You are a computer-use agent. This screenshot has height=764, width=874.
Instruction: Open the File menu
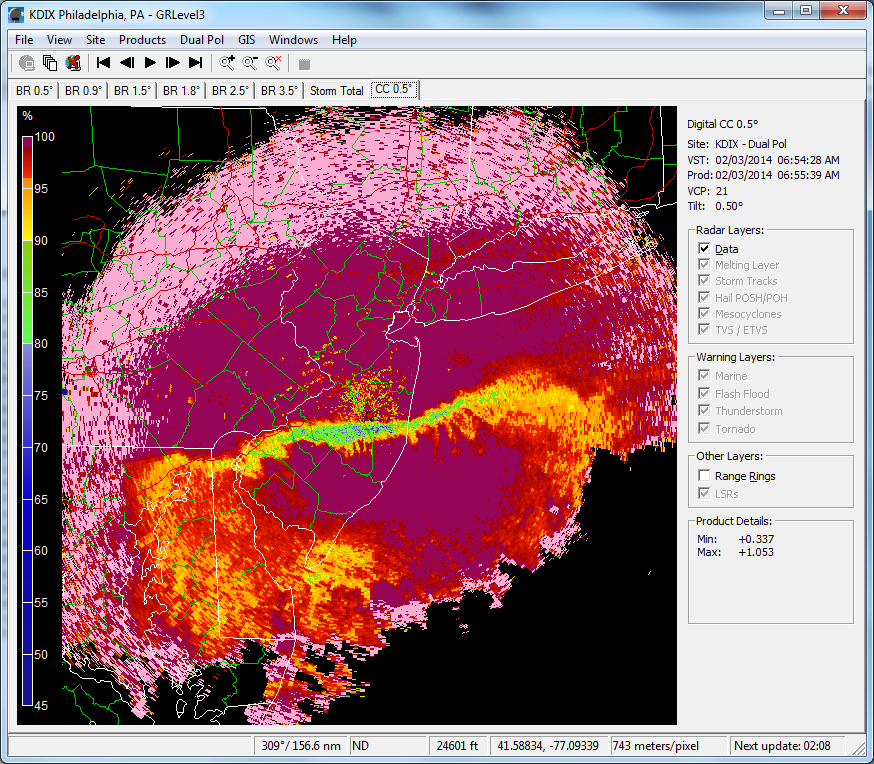[x=24, y=40]
